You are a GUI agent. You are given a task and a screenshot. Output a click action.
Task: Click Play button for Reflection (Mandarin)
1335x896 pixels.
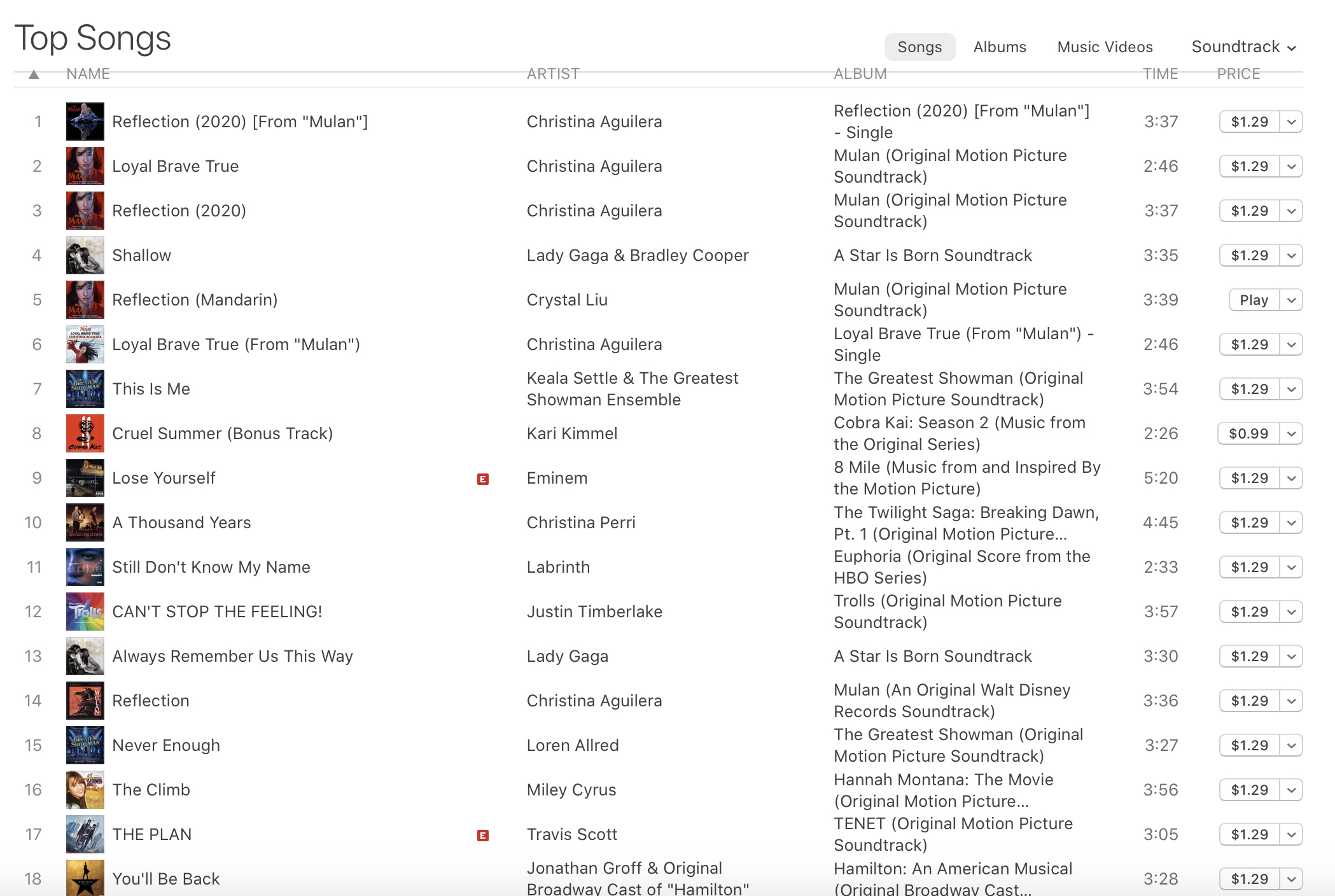pyautogui.click(x=1254, y=300)
